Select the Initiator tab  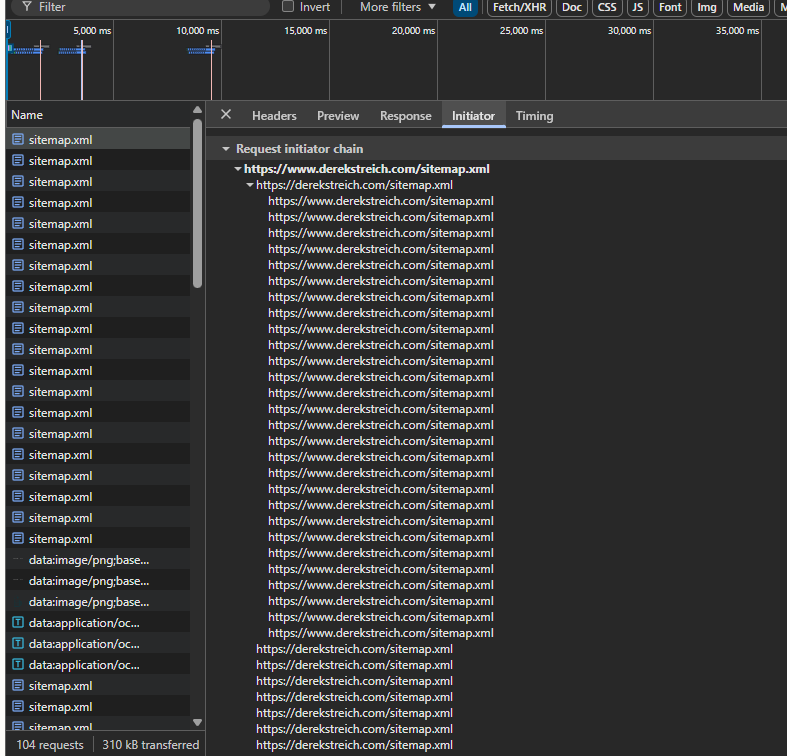coord(473,116)
